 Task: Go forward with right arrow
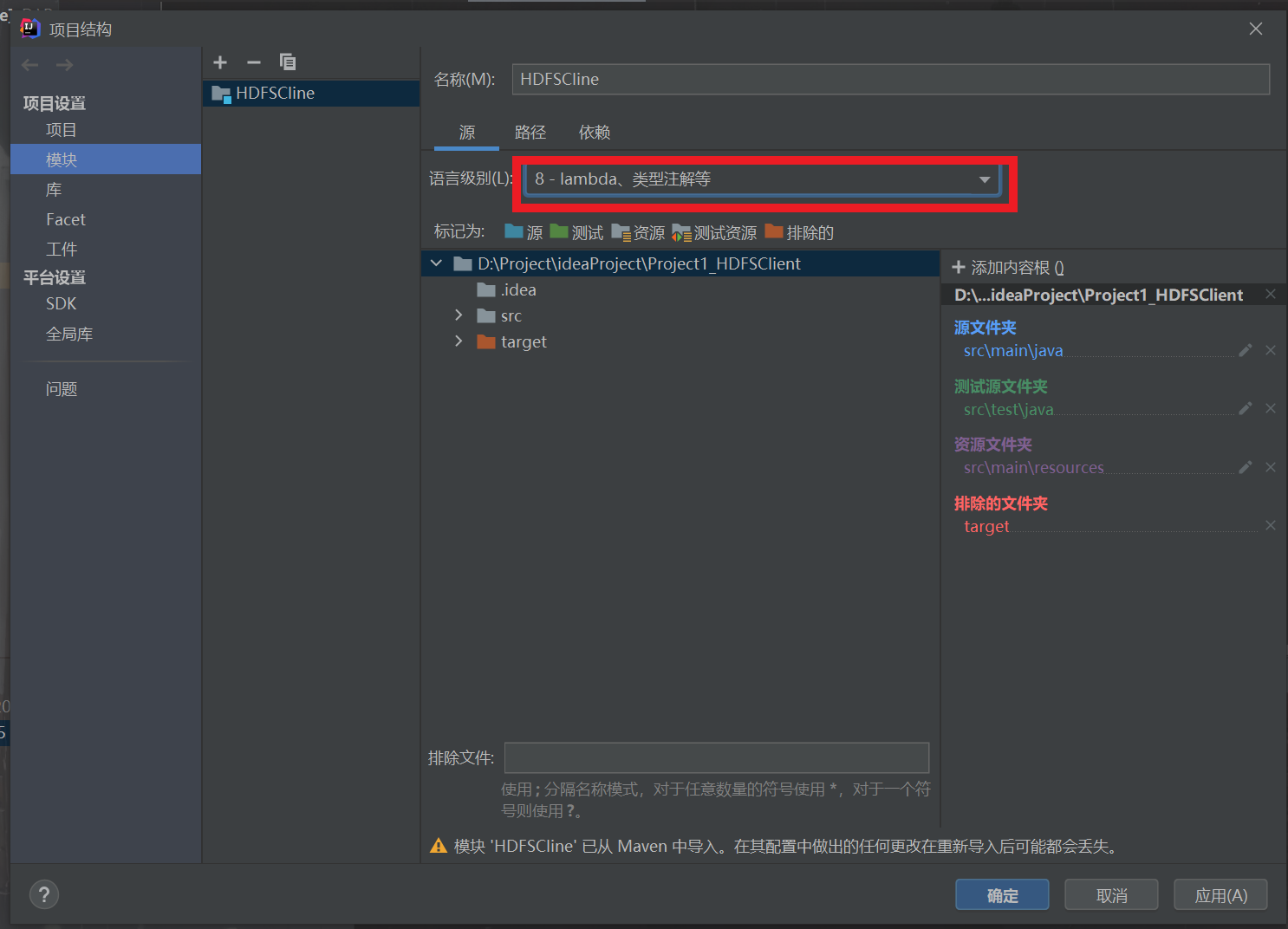pos(65,65)
